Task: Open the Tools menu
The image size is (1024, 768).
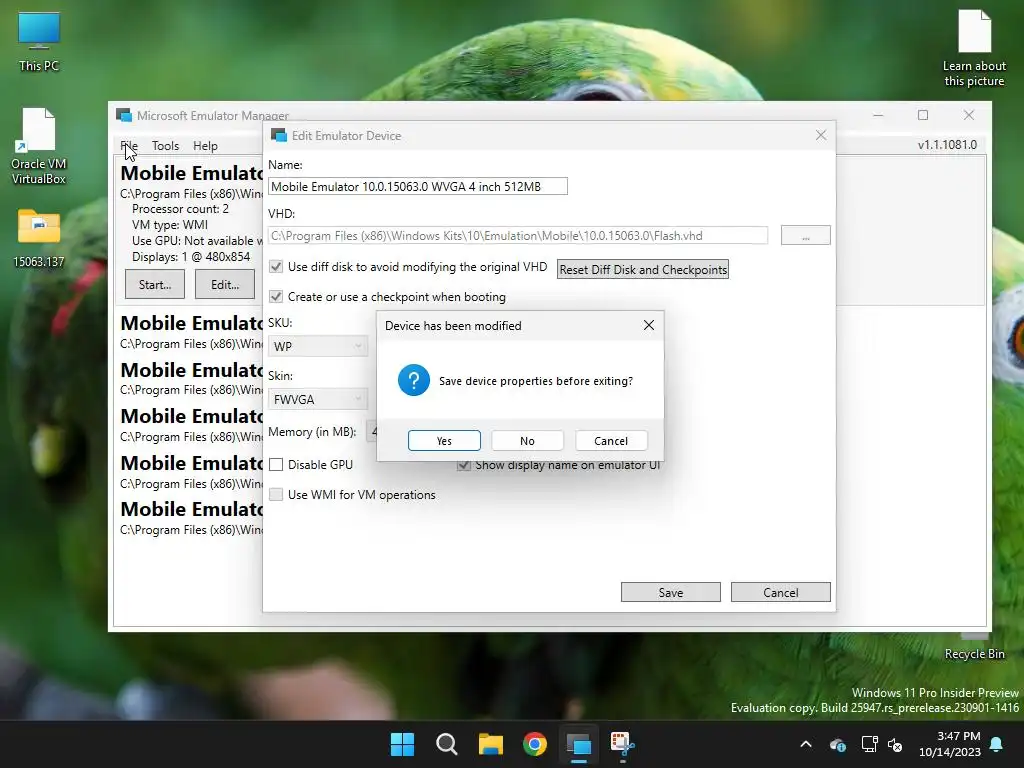Action: (165, 146)
